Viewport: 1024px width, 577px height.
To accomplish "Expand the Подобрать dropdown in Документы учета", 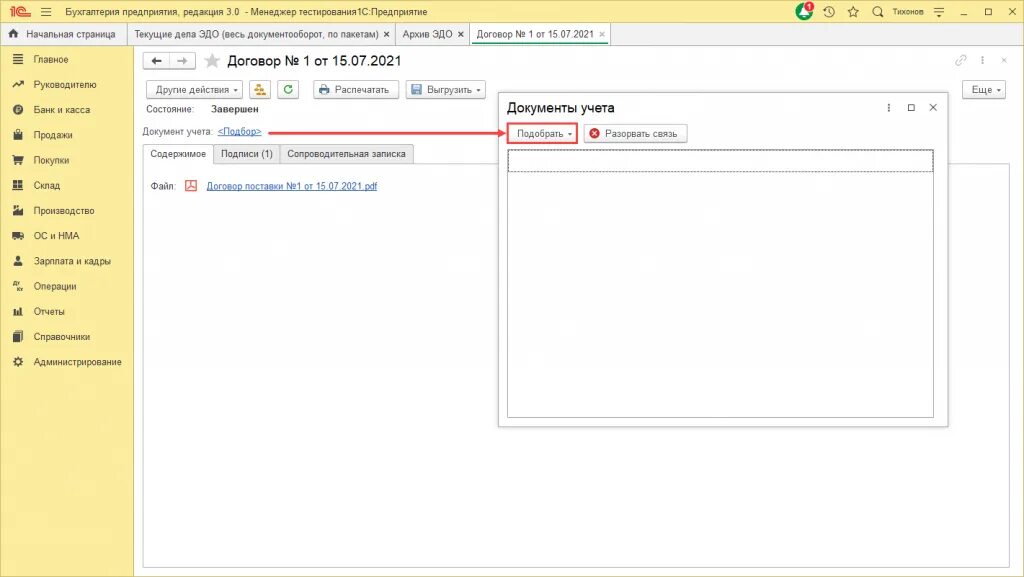I will point(542,133).
